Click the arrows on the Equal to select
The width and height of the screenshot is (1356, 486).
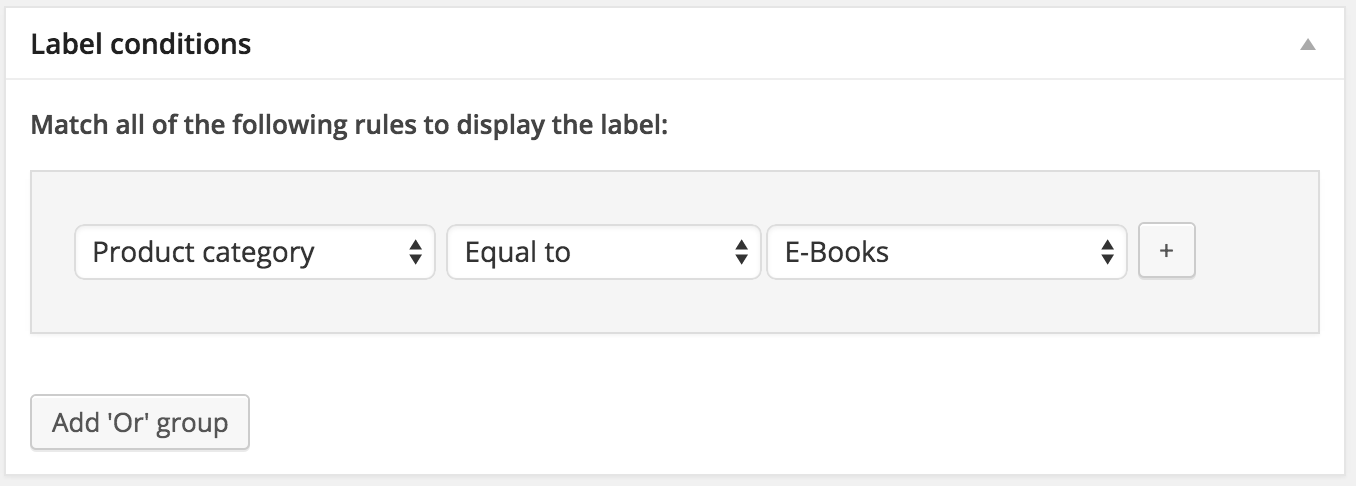click(741, 253)
